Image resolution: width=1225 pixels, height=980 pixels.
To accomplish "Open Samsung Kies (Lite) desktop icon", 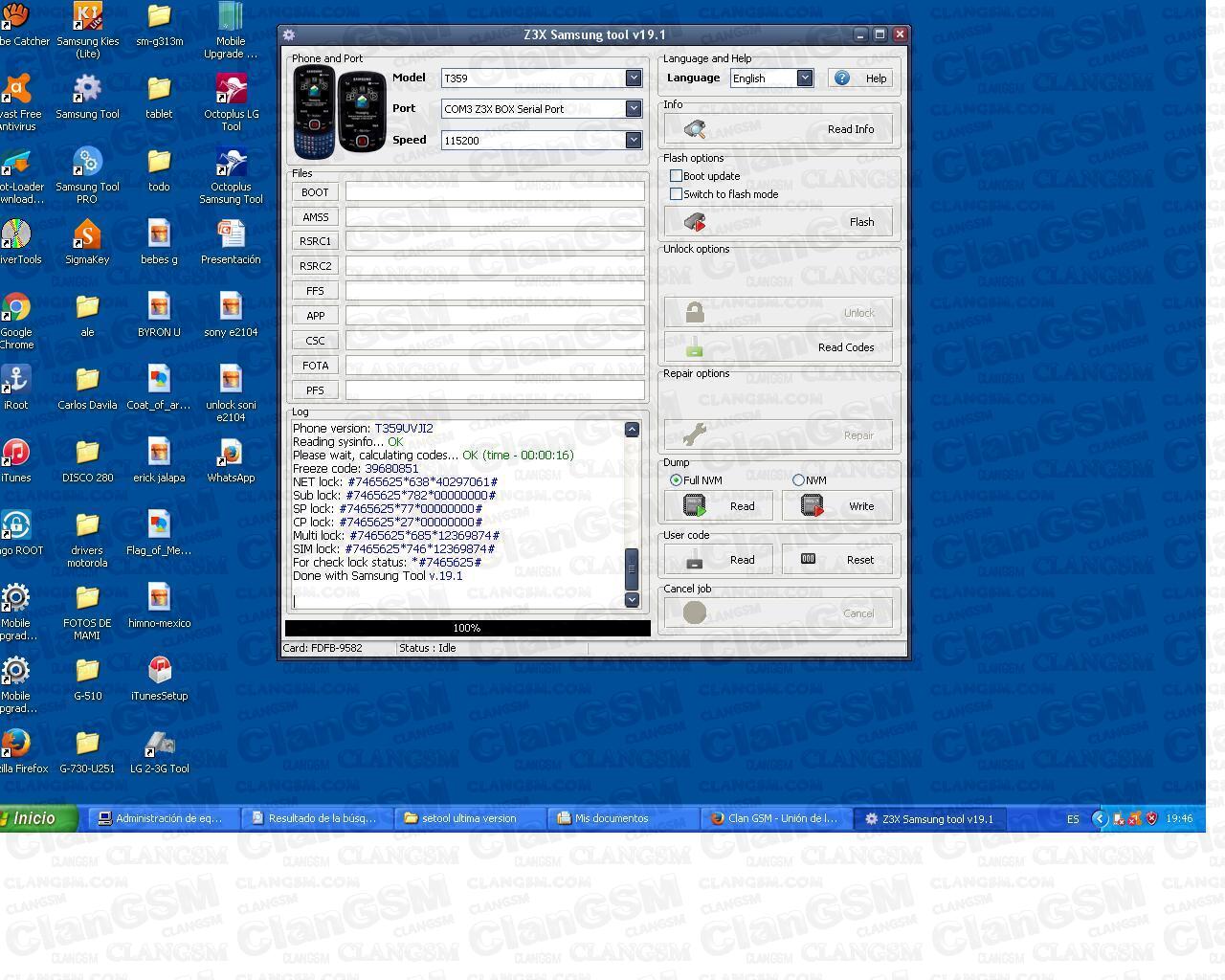I will (x=87, y=29).
